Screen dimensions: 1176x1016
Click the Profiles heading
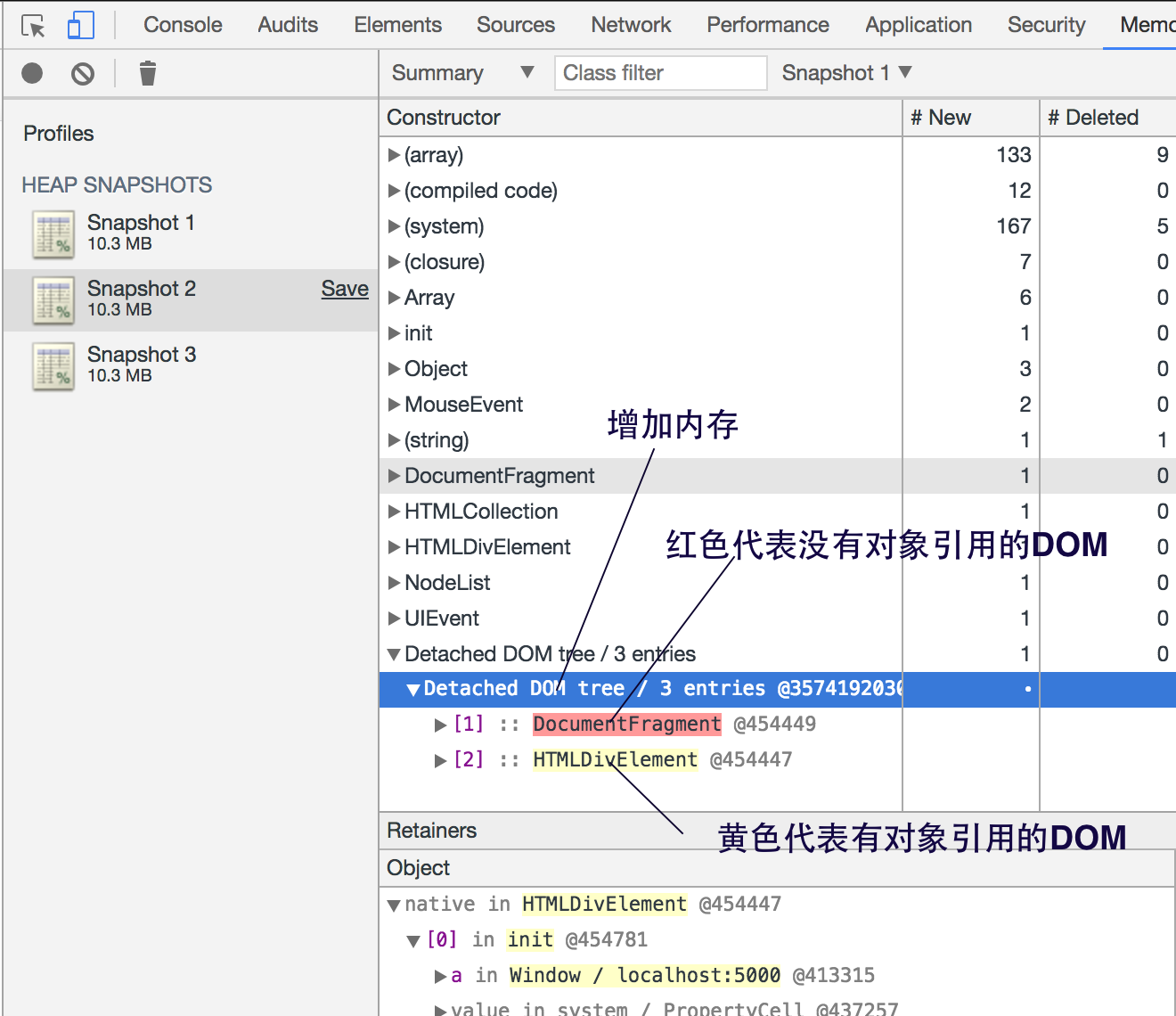(x=59, y=134)
